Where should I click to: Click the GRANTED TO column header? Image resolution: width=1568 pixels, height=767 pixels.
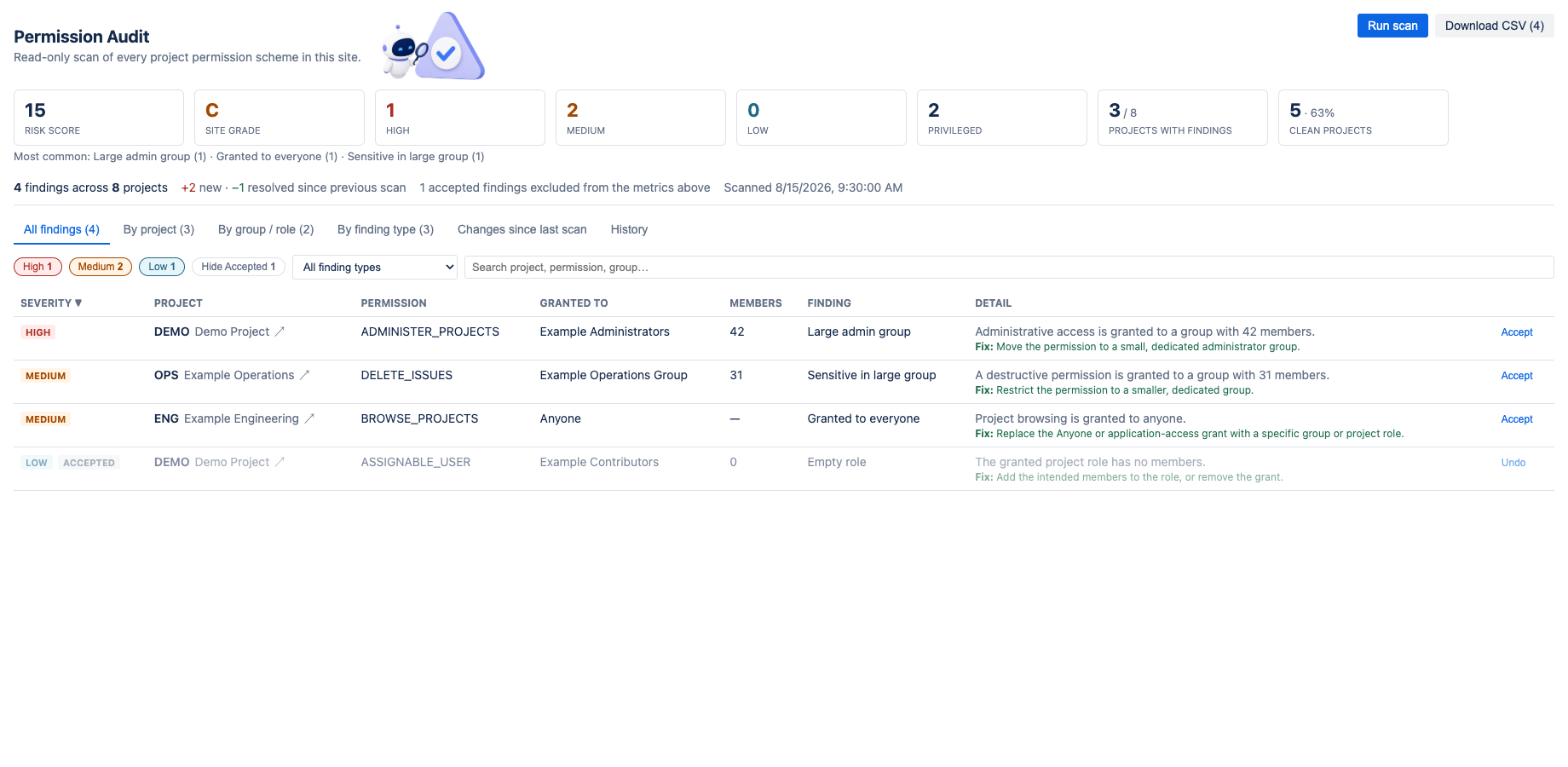574,303
